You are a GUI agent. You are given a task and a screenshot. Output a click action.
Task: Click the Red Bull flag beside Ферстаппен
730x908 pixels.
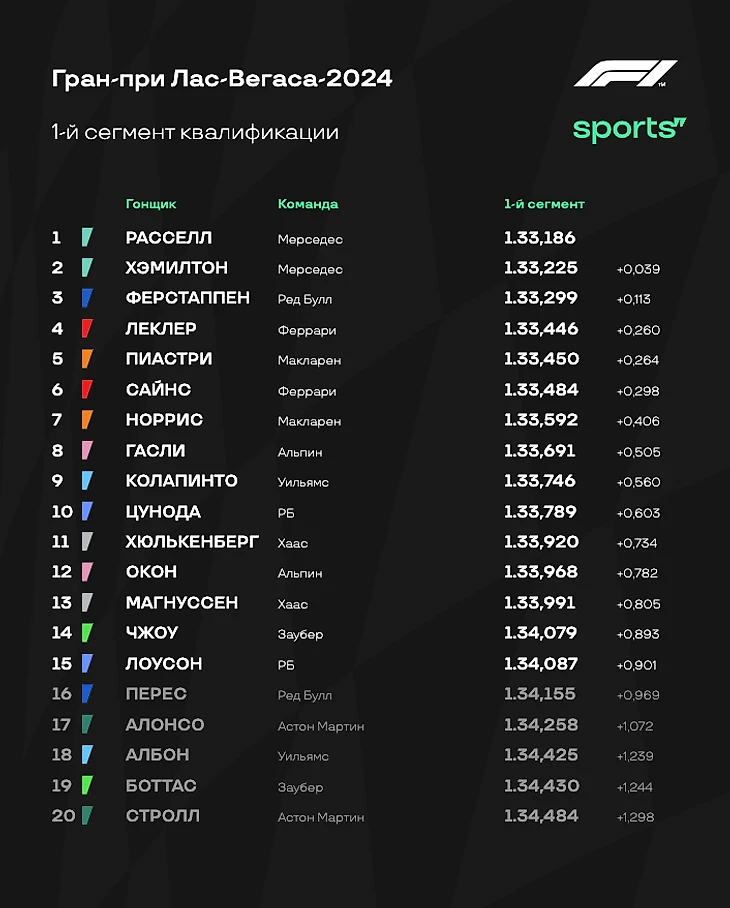(87, 298)
